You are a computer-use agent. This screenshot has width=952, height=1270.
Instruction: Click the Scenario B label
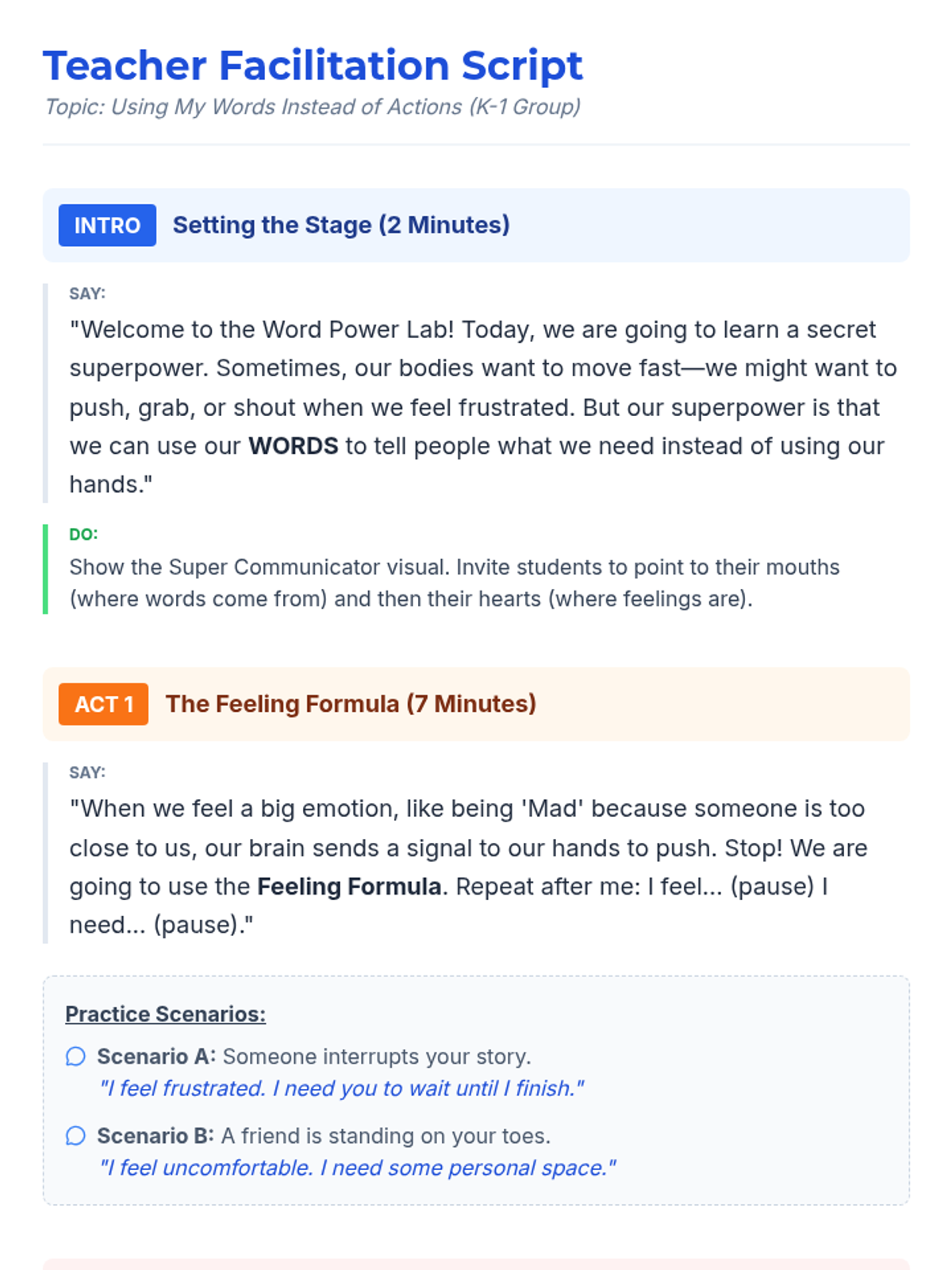click(155, 1136)
